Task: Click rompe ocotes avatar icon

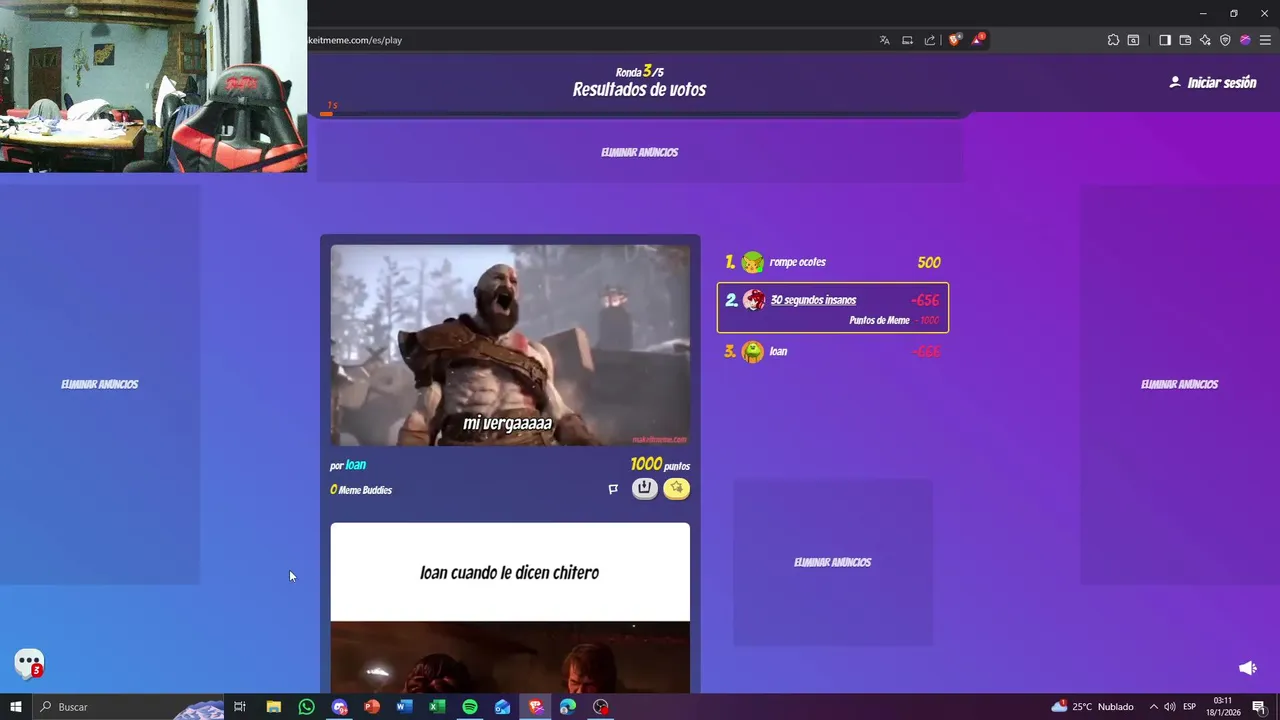Action: pos(753,262)
